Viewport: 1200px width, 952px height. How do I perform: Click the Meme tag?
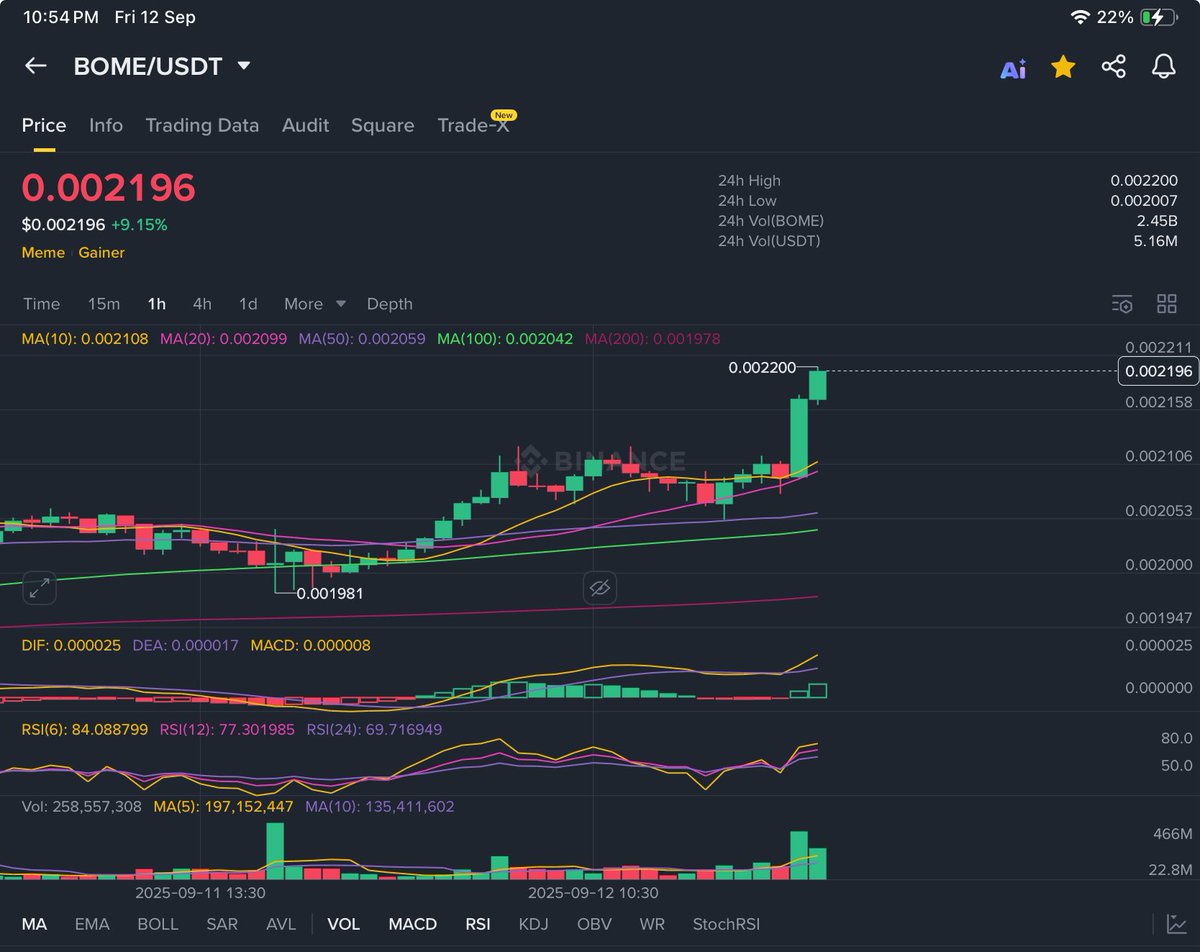(43, 253)
